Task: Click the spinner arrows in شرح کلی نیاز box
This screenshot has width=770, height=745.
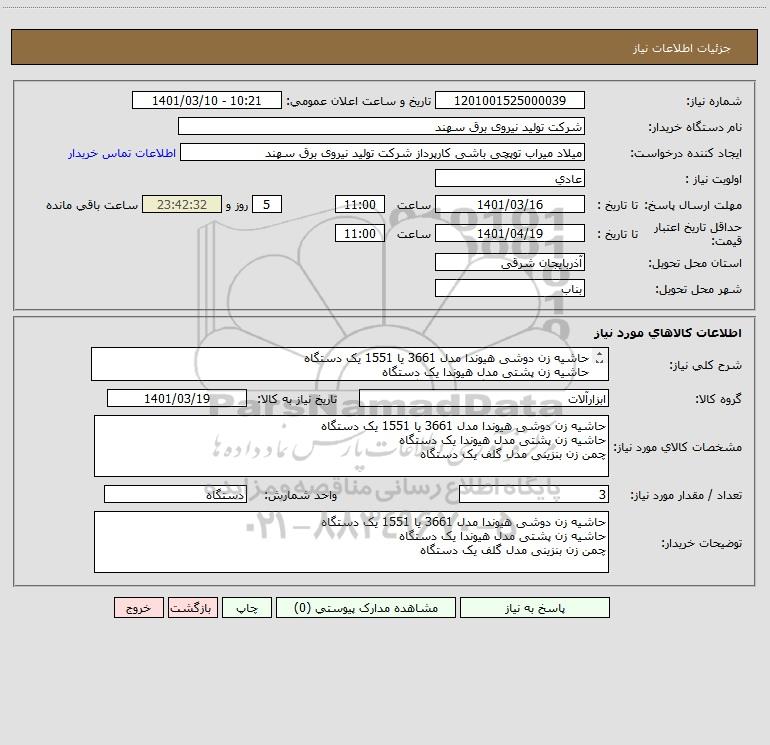Action: tap(599, 359)
